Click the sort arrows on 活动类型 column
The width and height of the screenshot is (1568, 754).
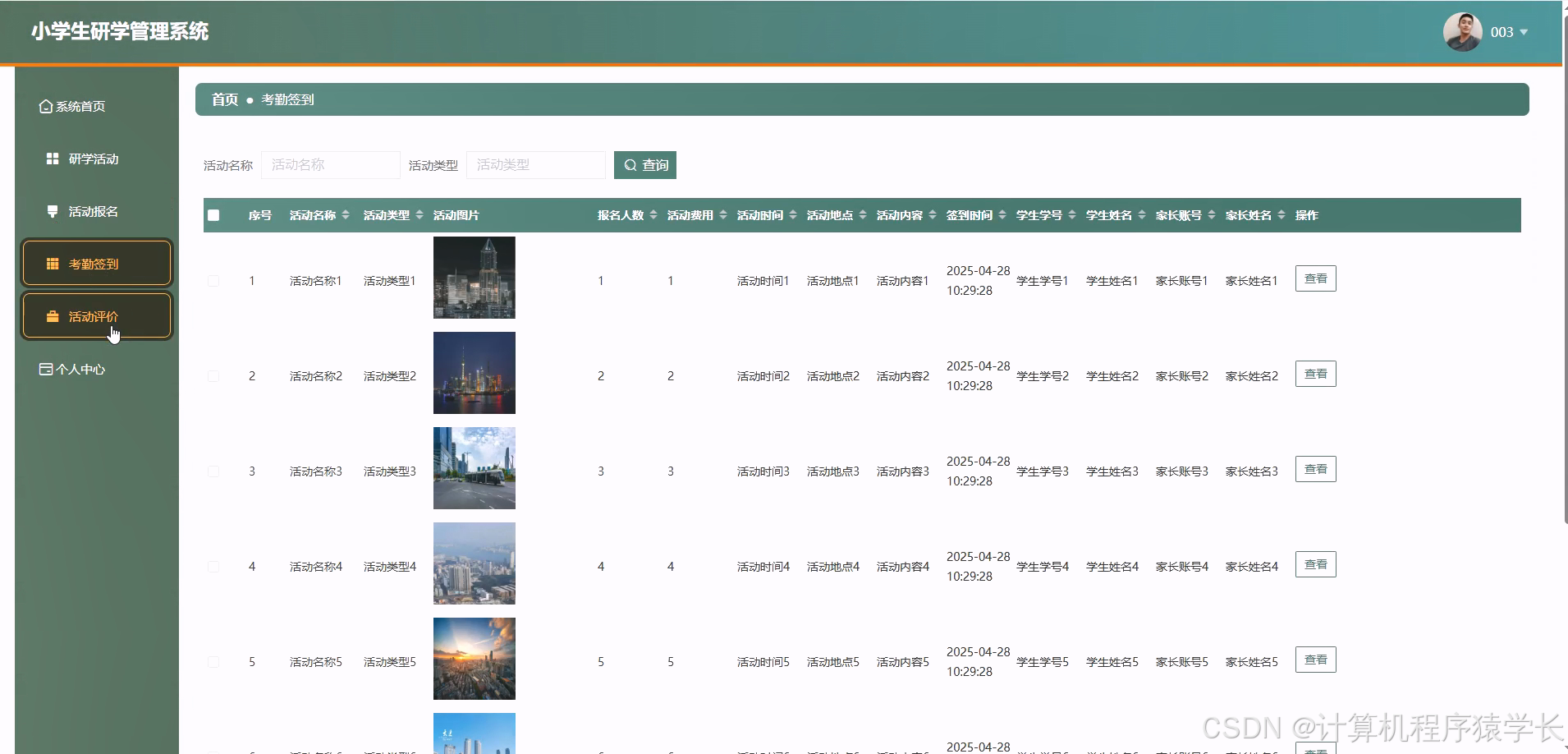pos(420,215)
